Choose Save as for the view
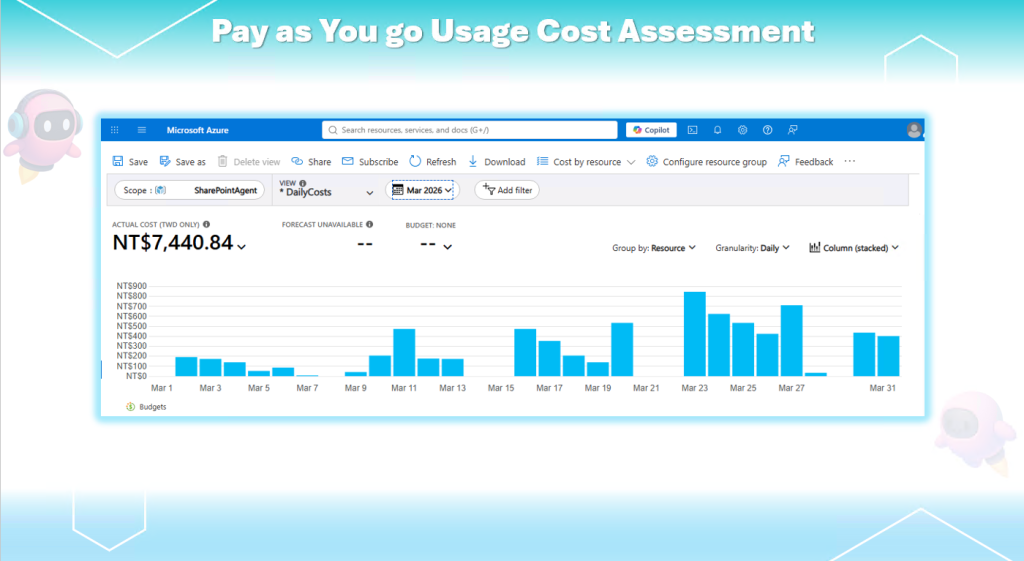Image resolution: width=1024 pixels, height=561 pixels. (x=182, y=161)
